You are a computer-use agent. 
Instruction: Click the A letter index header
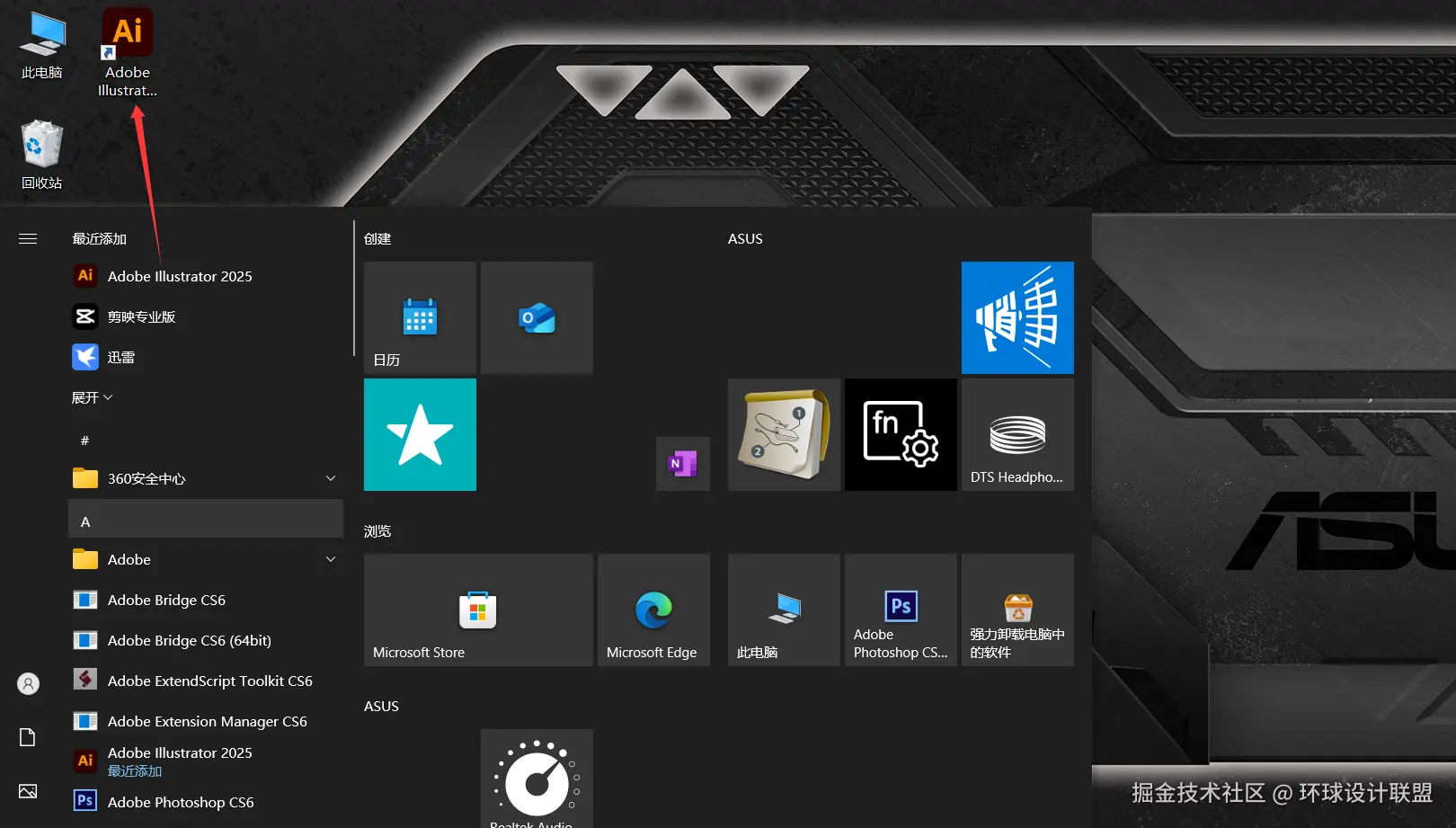point(206,519)
